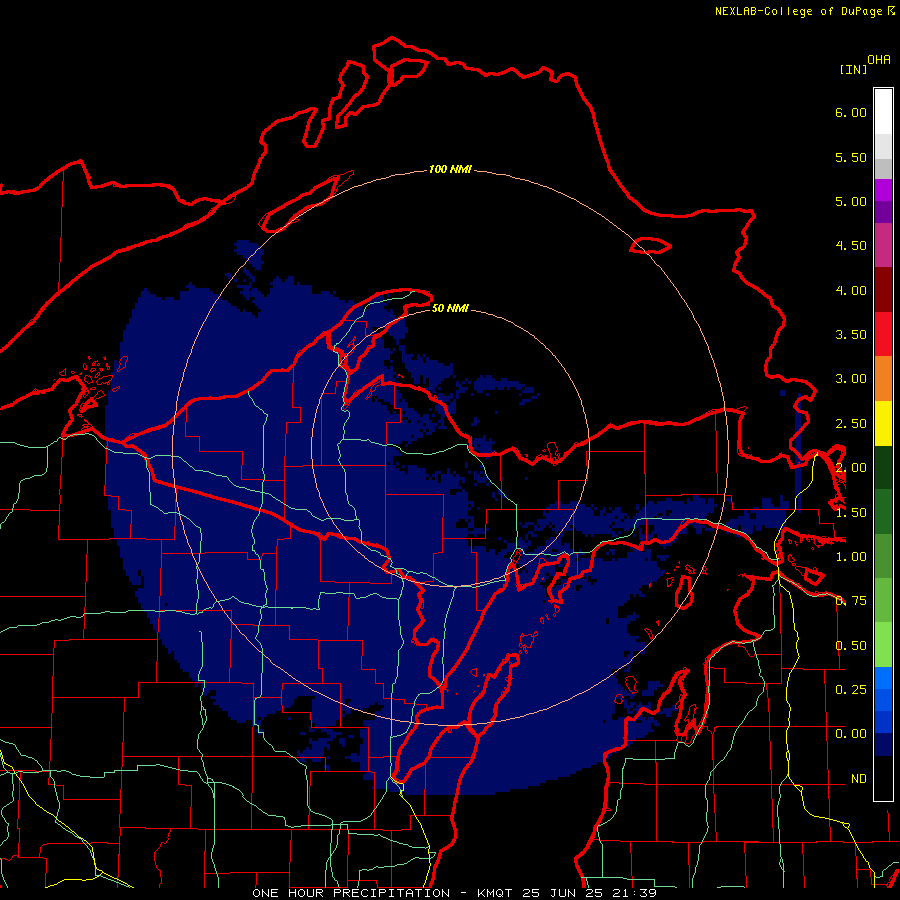Click the 5.00 legend value
This screenshot has height=900, width=900.
coord(851,201)
